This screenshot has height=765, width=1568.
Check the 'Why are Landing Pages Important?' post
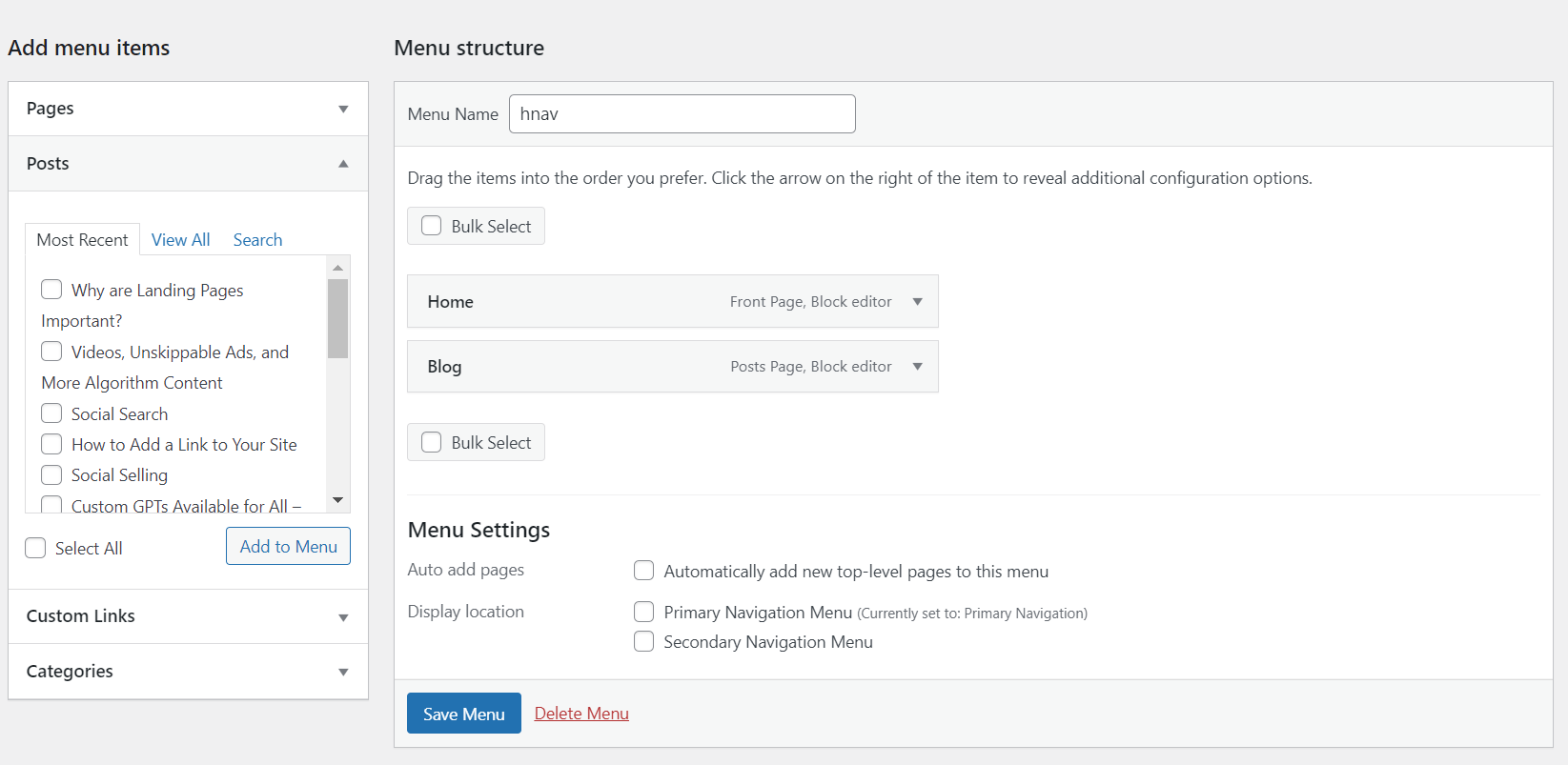click(x=51, y=289)
